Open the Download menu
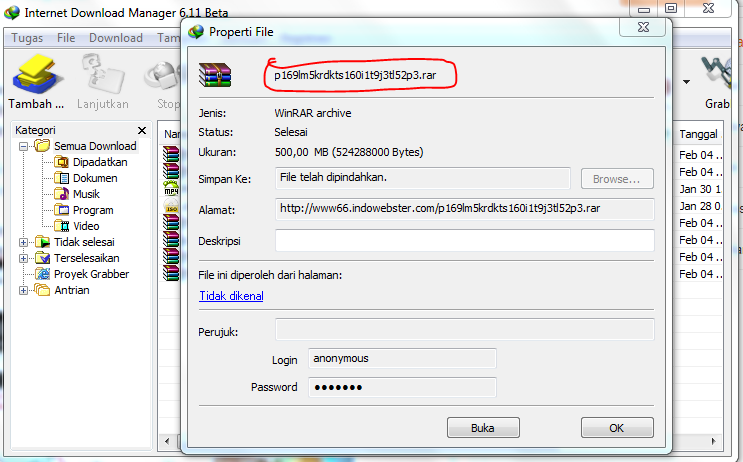This screenshot has height=462, width=743. (x=116, y=38)
